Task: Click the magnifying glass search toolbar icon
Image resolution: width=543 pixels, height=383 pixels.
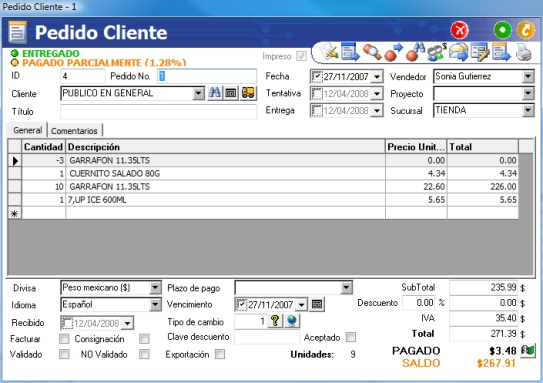Action: [x=372, y=53]
